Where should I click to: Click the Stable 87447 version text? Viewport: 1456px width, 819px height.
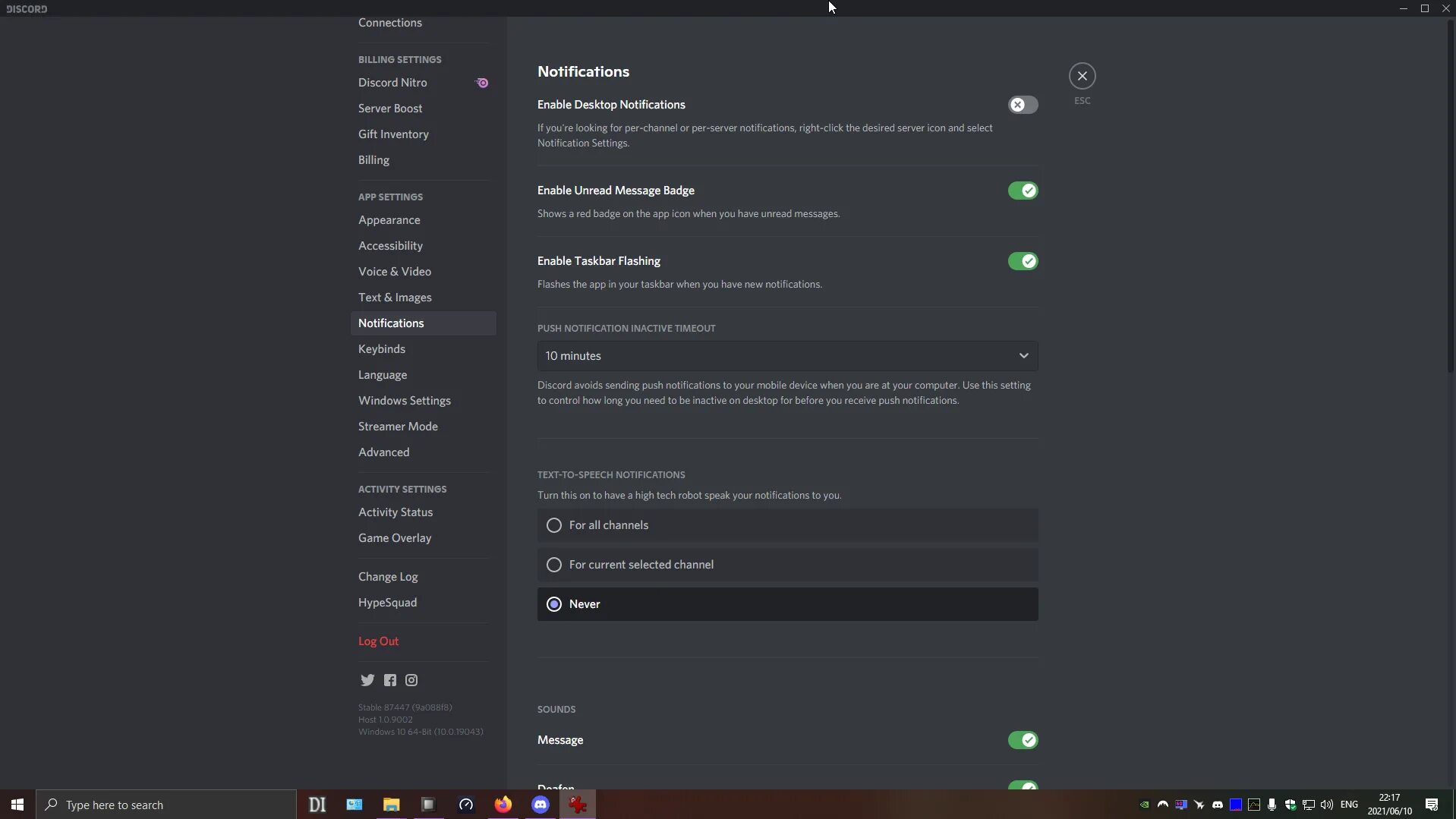click(x=405, y=707)
